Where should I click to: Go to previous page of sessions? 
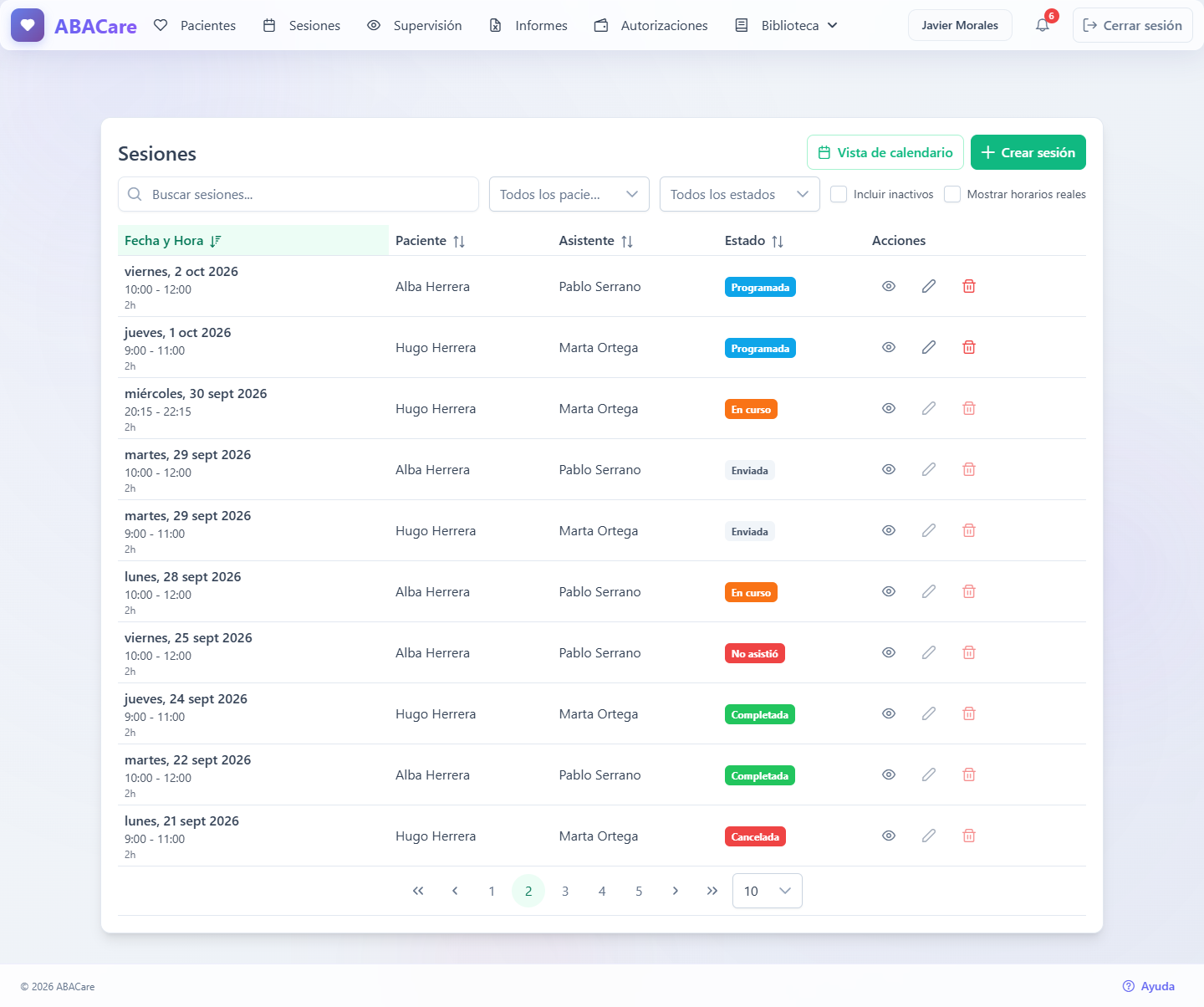(455, 891)
